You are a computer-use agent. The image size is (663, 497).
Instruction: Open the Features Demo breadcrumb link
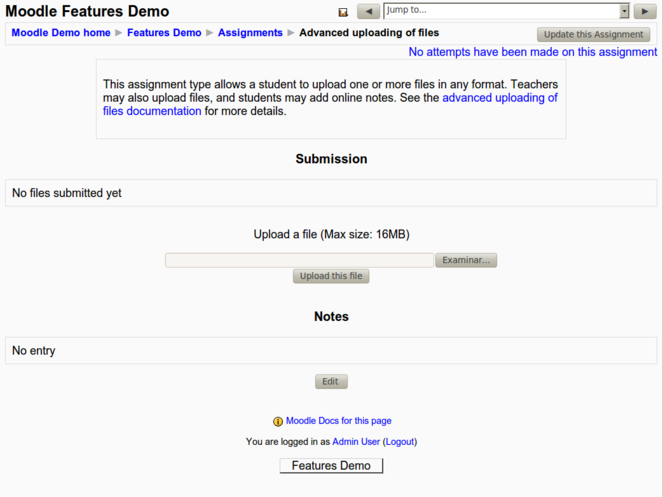[x=164, y=33]
